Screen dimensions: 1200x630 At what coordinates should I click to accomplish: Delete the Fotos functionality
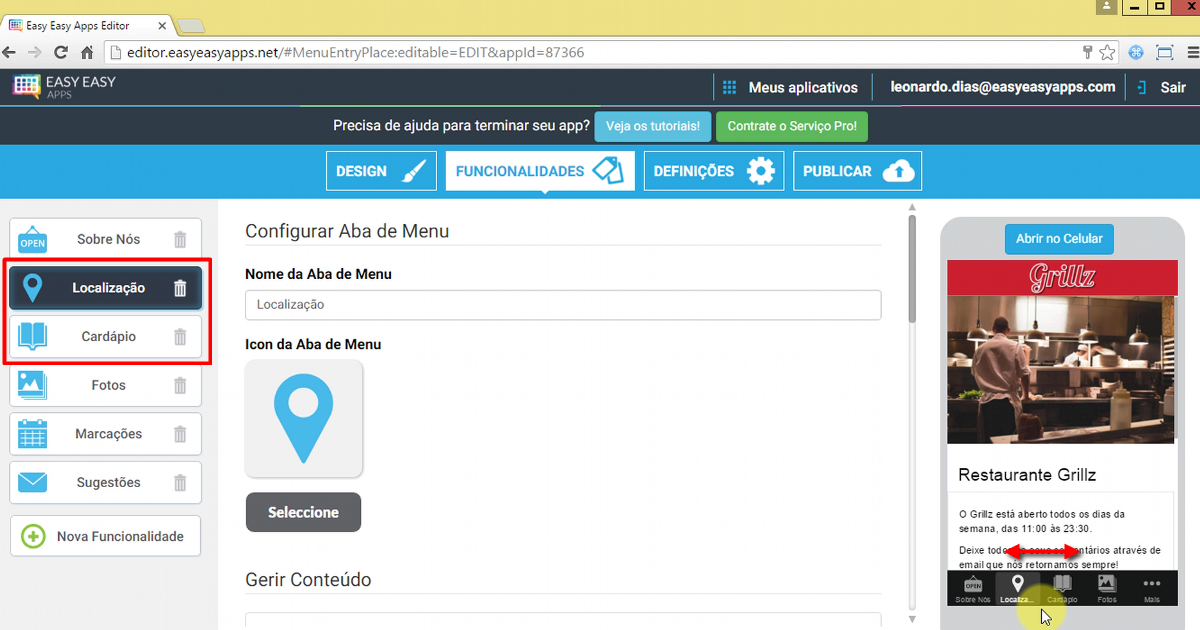point(180,385)
